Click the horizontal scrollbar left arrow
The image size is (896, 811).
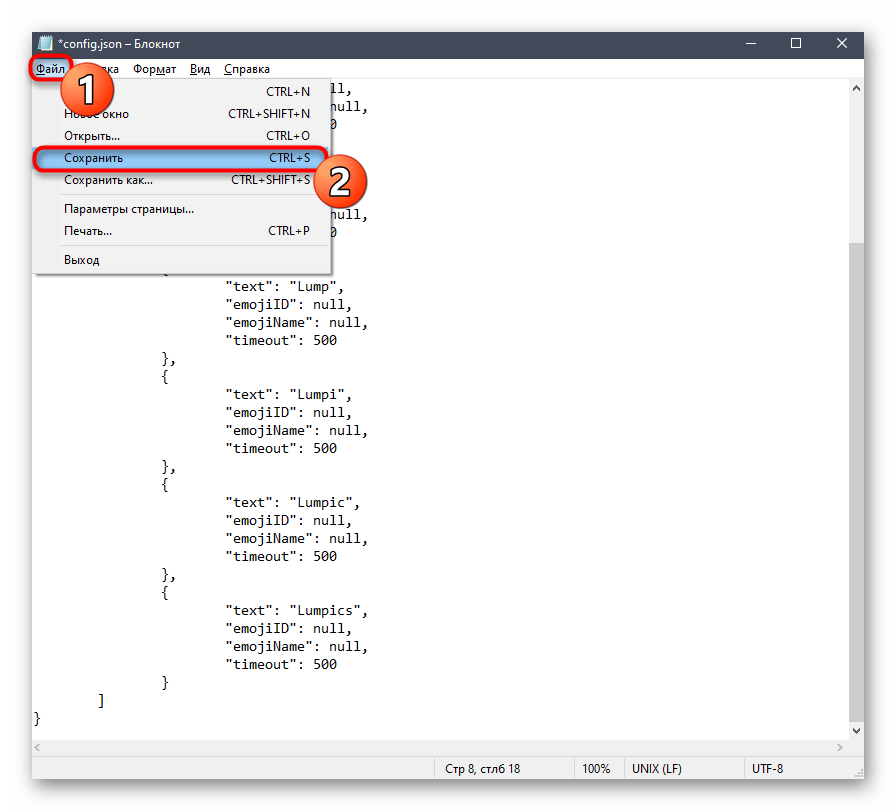[37, 748]
